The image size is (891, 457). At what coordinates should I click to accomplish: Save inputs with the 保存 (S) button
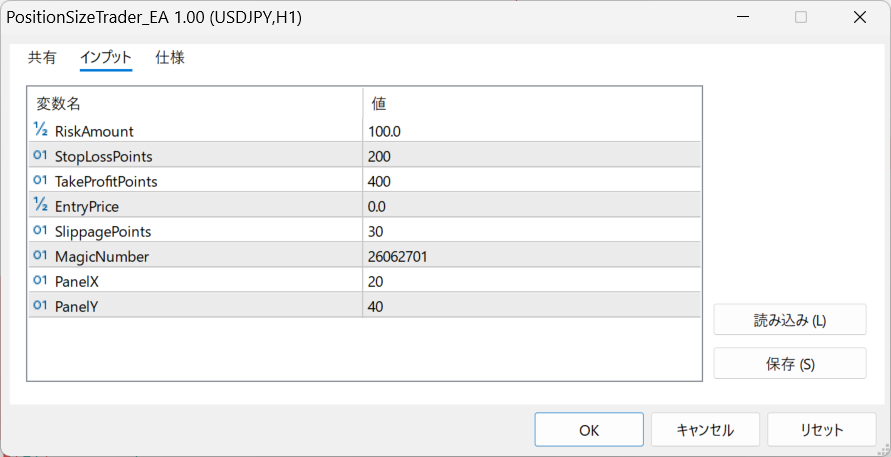(790, 364)
